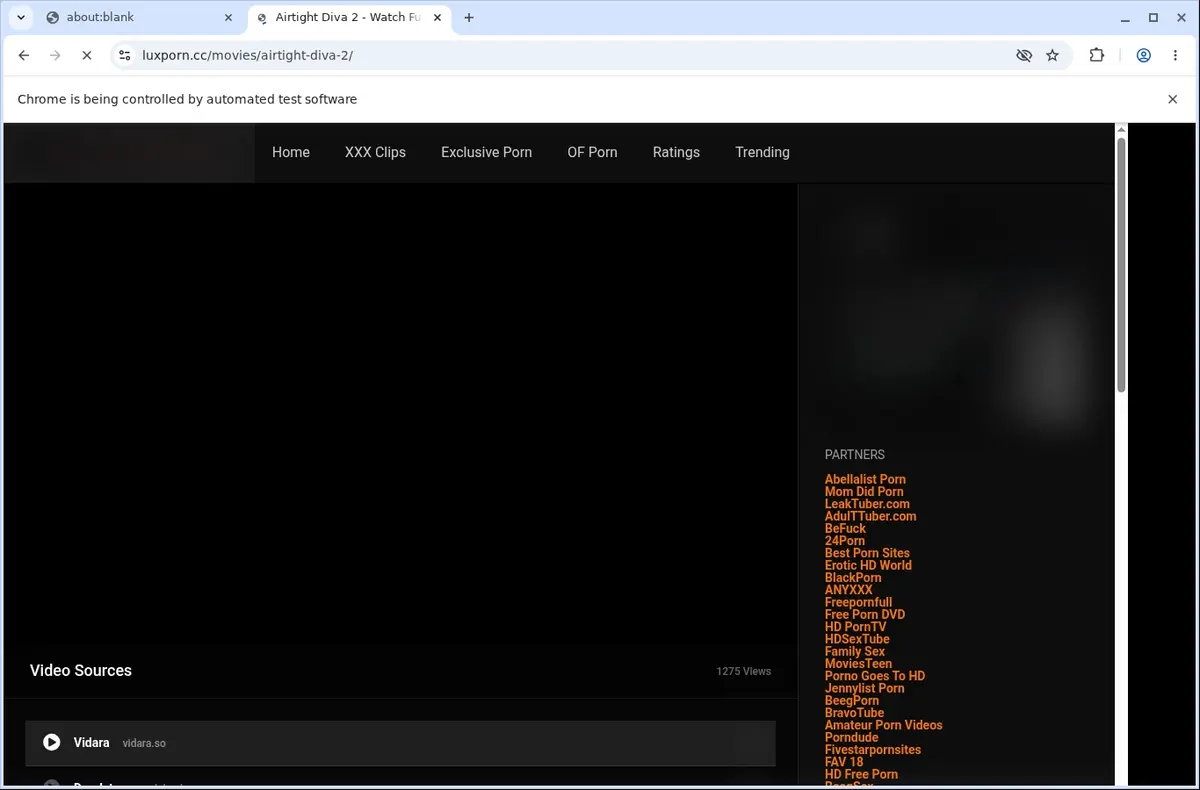Screen dimensions: 1200x790
Task: Open the tab search dropdown chevron
Action: pyautogui.click(x=20, y=17)
